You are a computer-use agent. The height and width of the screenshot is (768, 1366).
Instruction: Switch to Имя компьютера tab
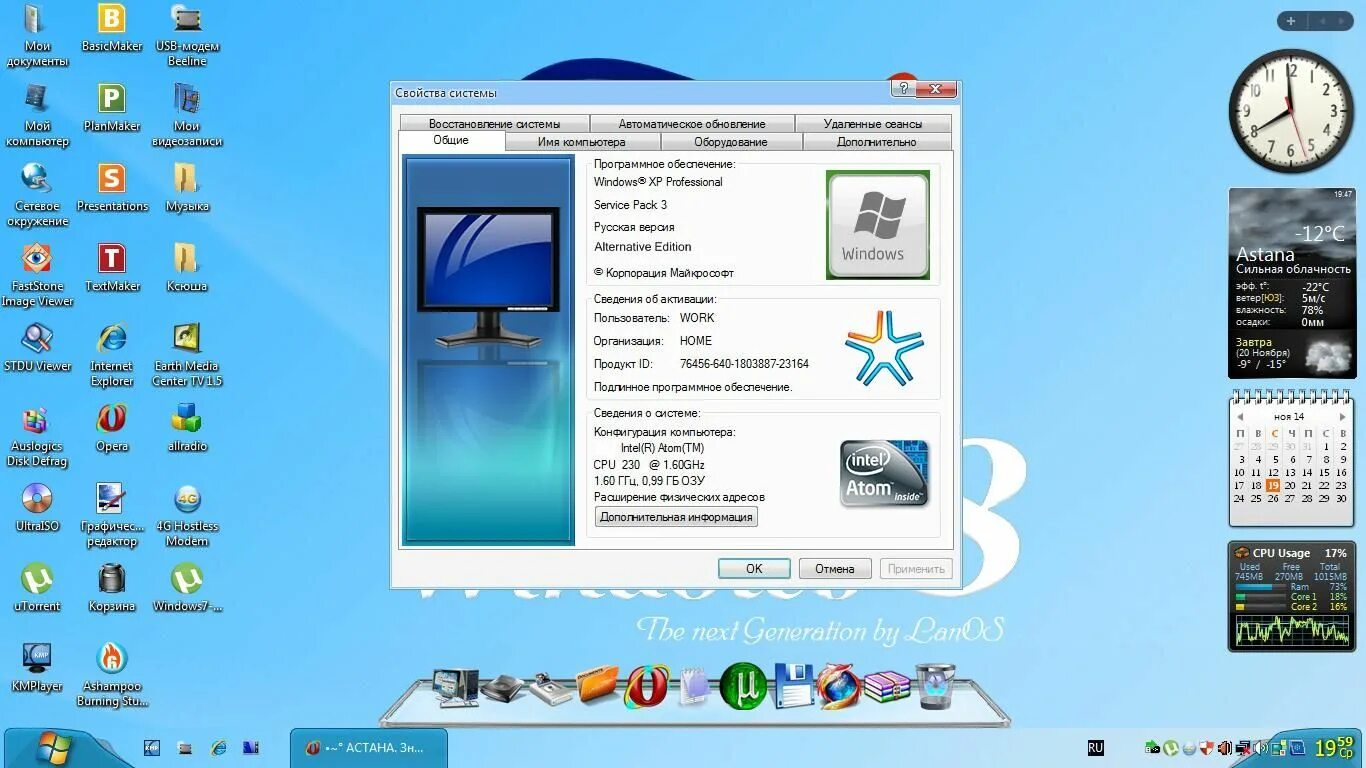pos(582,142)
